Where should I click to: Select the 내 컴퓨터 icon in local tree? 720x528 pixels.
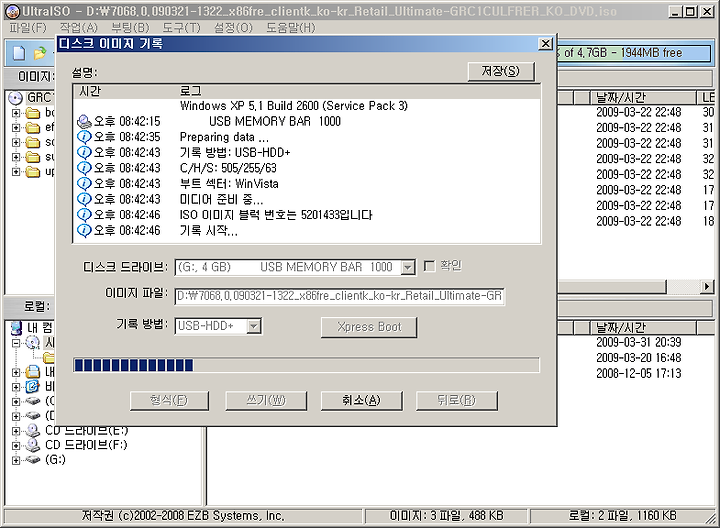(17, 328)
